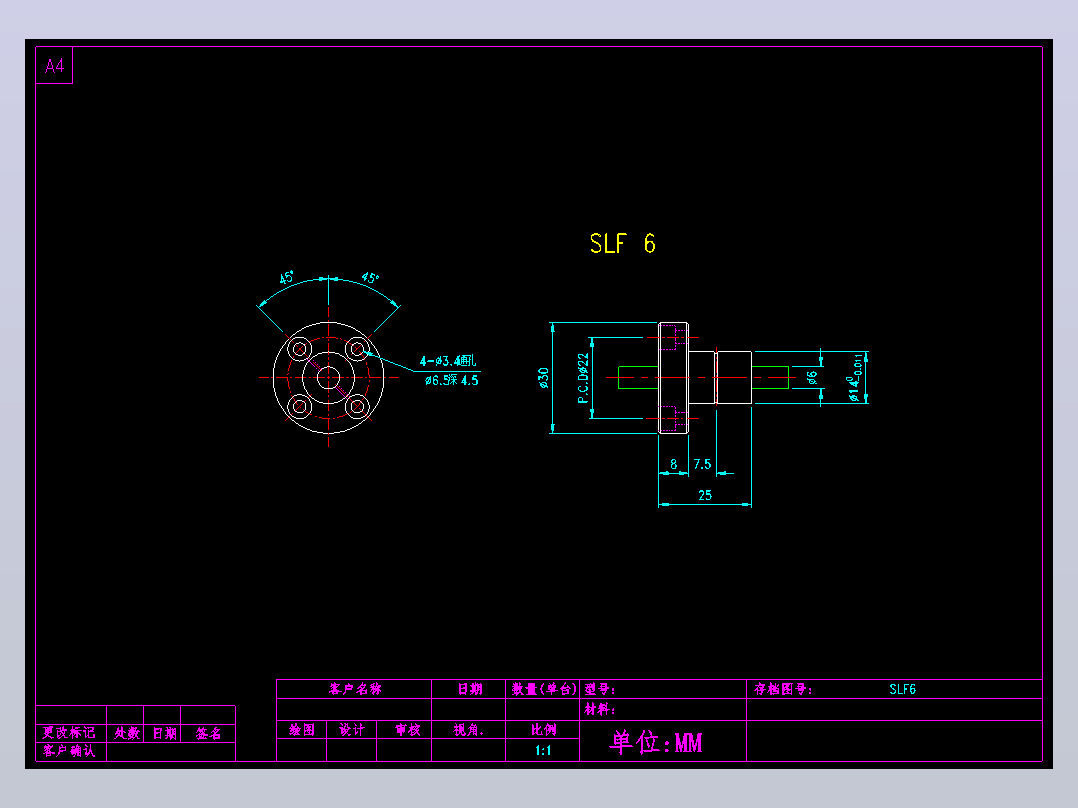Click the 视角. cell in title block
The height and width of the screenshot is (808, 1078).
coord(468,730)
